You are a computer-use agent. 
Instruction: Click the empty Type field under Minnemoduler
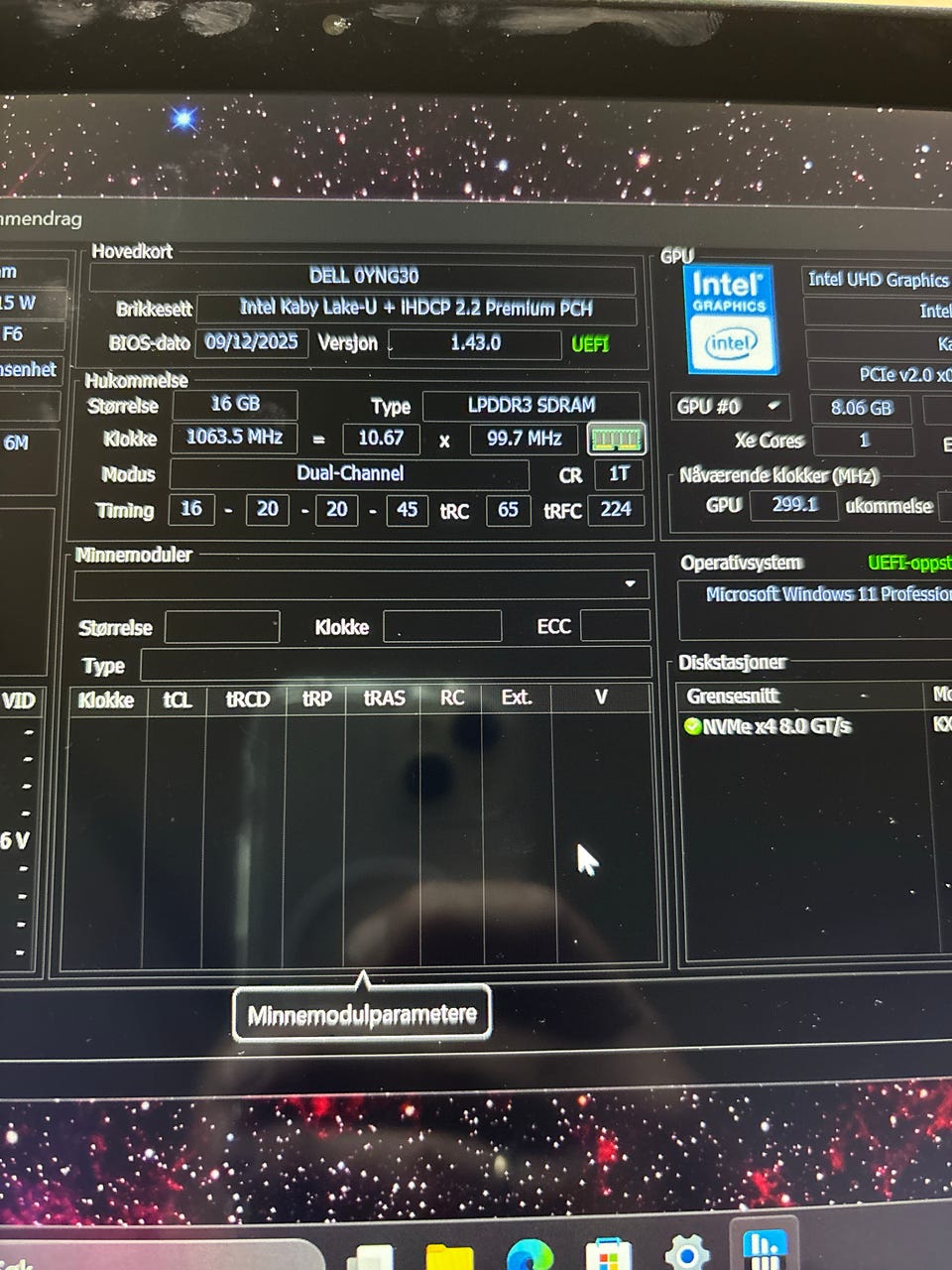(396, 663)
